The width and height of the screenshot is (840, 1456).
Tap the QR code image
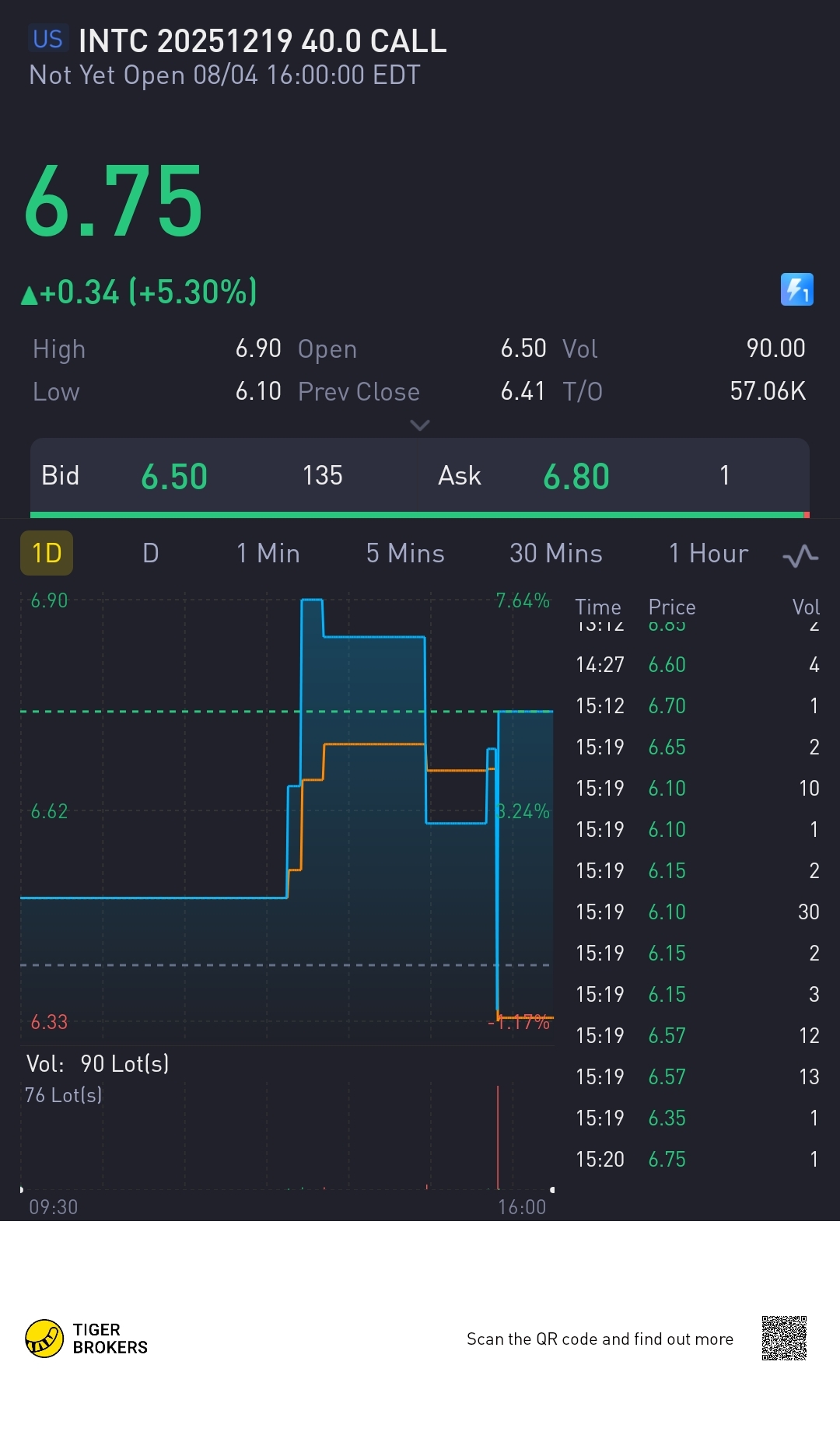coord(784,1338)
